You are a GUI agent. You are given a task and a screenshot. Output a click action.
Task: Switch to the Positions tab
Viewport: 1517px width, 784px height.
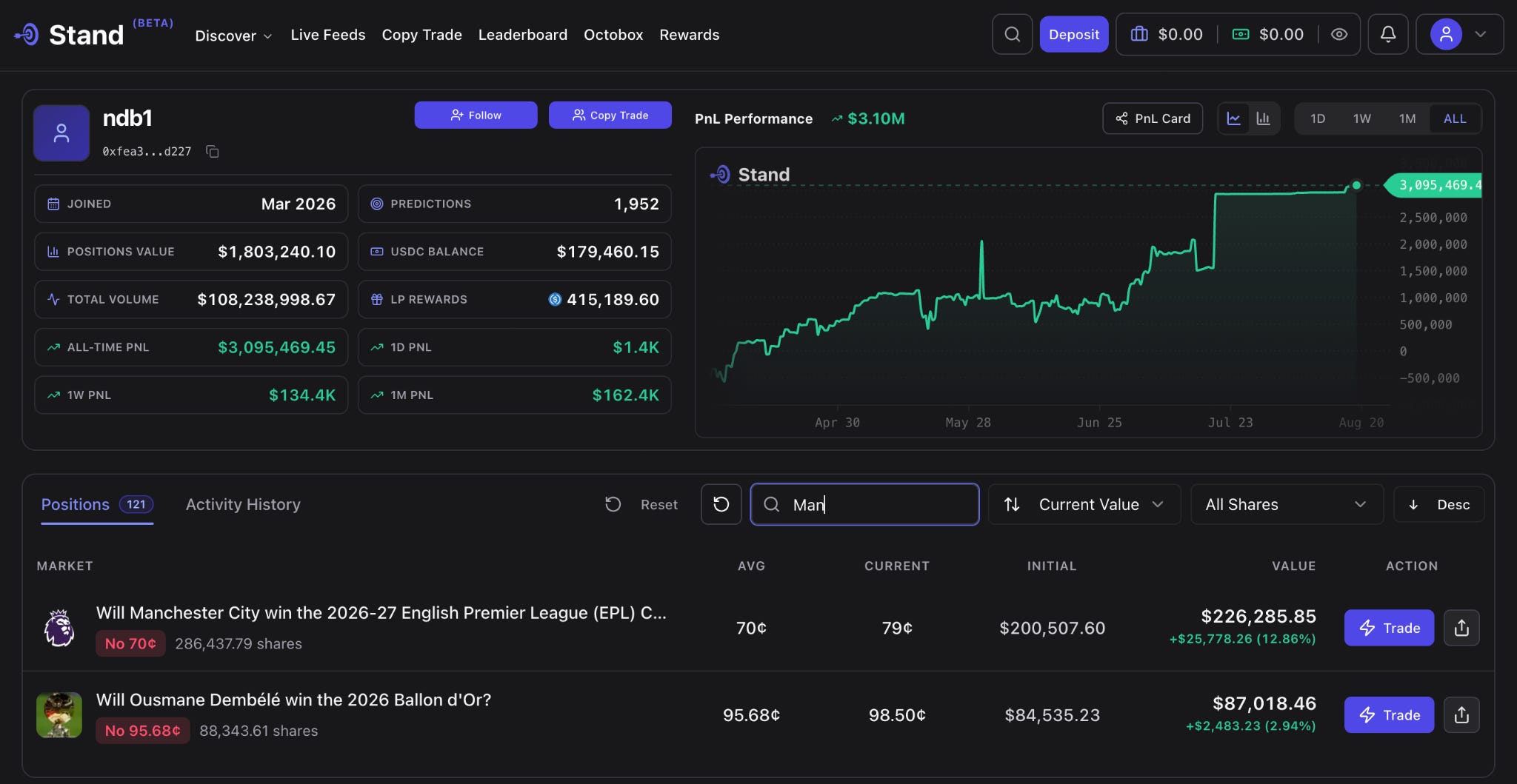[x=97, y=505]
